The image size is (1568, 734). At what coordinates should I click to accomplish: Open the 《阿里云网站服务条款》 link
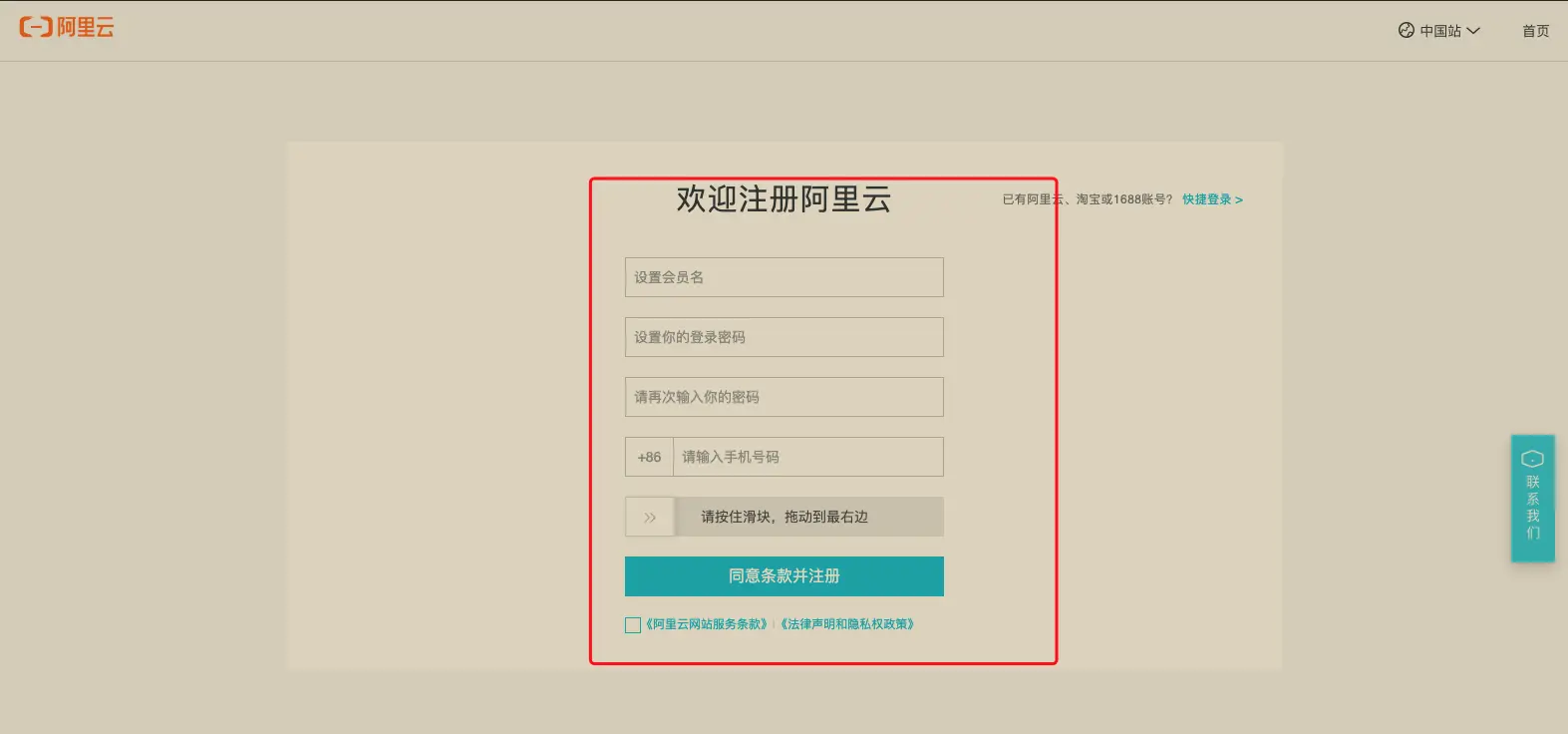(x=707, y=624)
